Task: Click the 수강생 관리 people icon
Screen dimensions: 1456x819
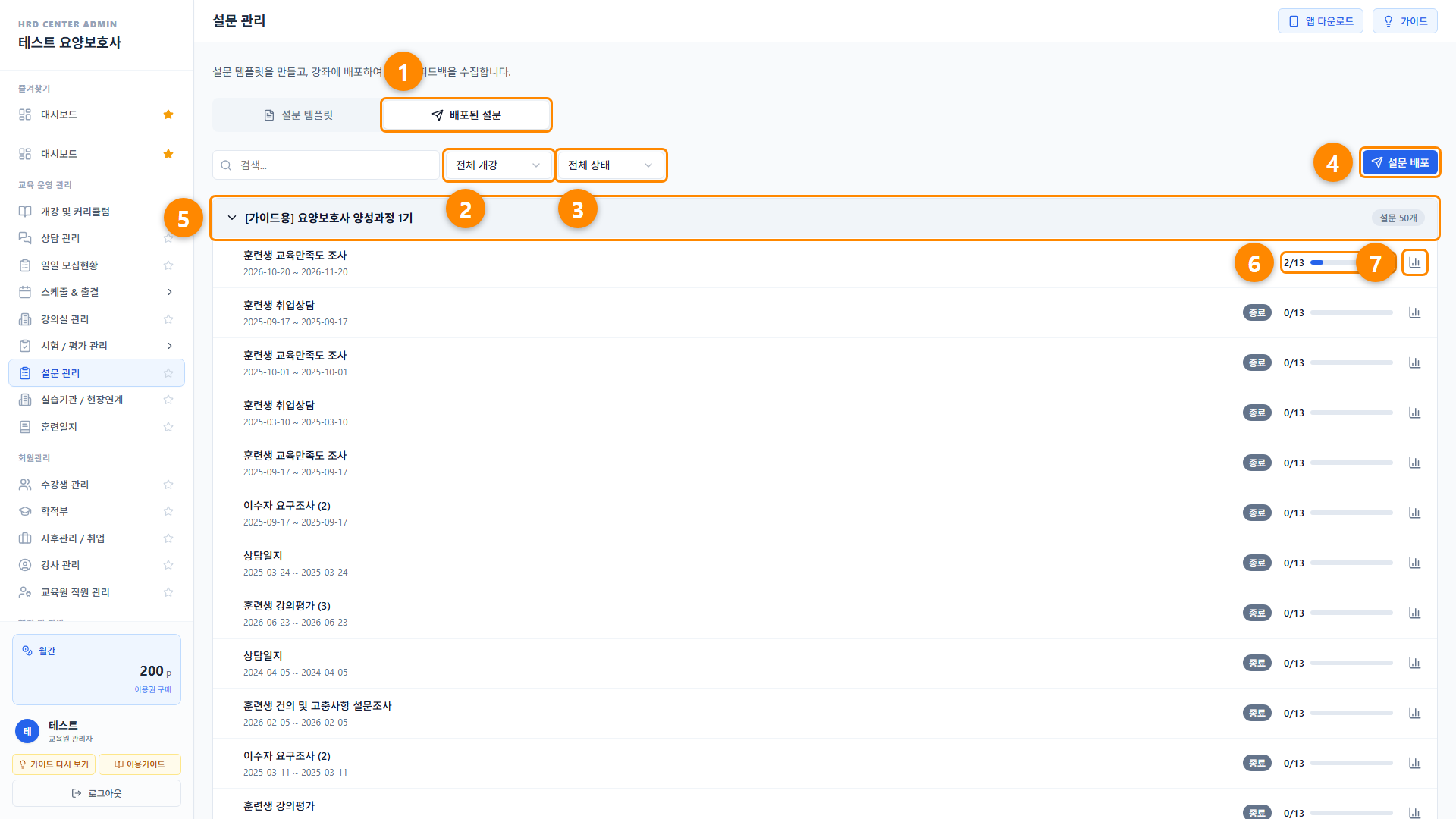Action: (x=25, y=485)
